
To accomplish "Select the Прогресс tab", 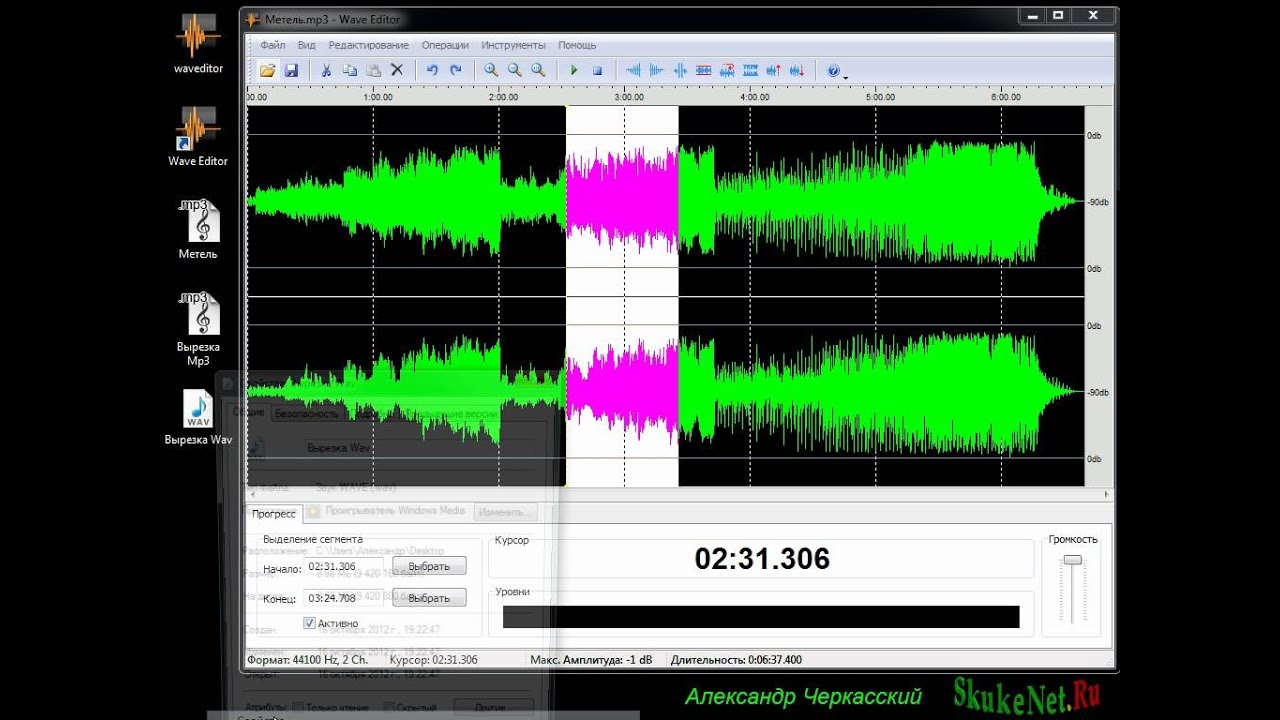I will click(x=273, y=514).
